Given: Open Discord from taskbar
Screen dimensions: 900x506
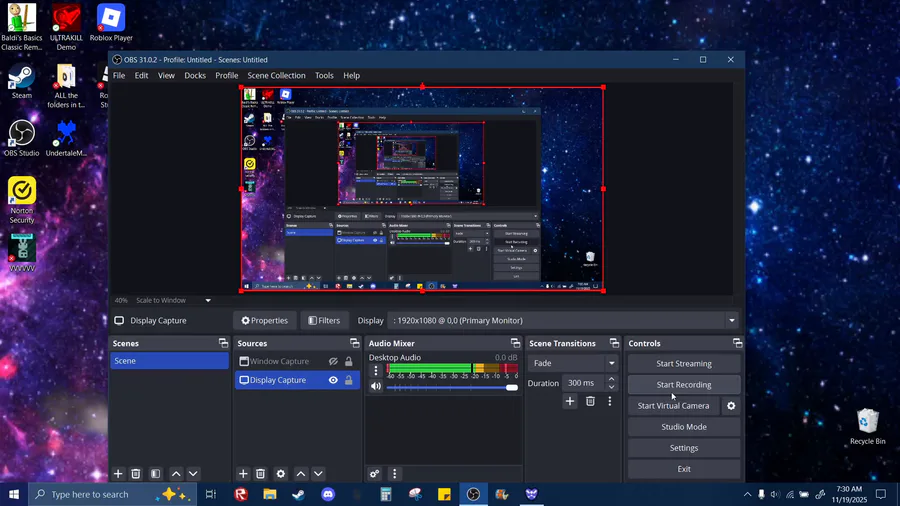Looking at the screenshot, I should pyautogui.click(x=328, y=495).
